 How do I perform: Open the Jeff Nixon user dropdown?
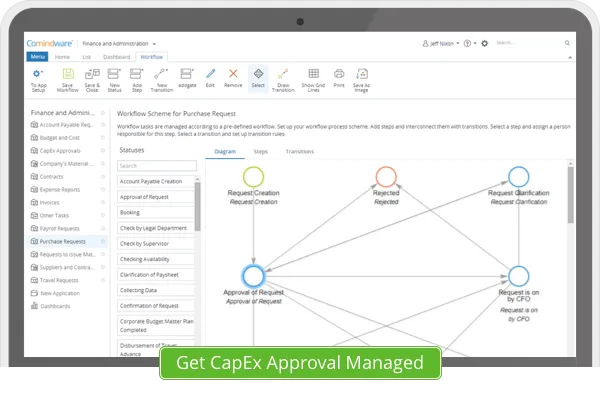pyautogui.click(x=441, y=44)
